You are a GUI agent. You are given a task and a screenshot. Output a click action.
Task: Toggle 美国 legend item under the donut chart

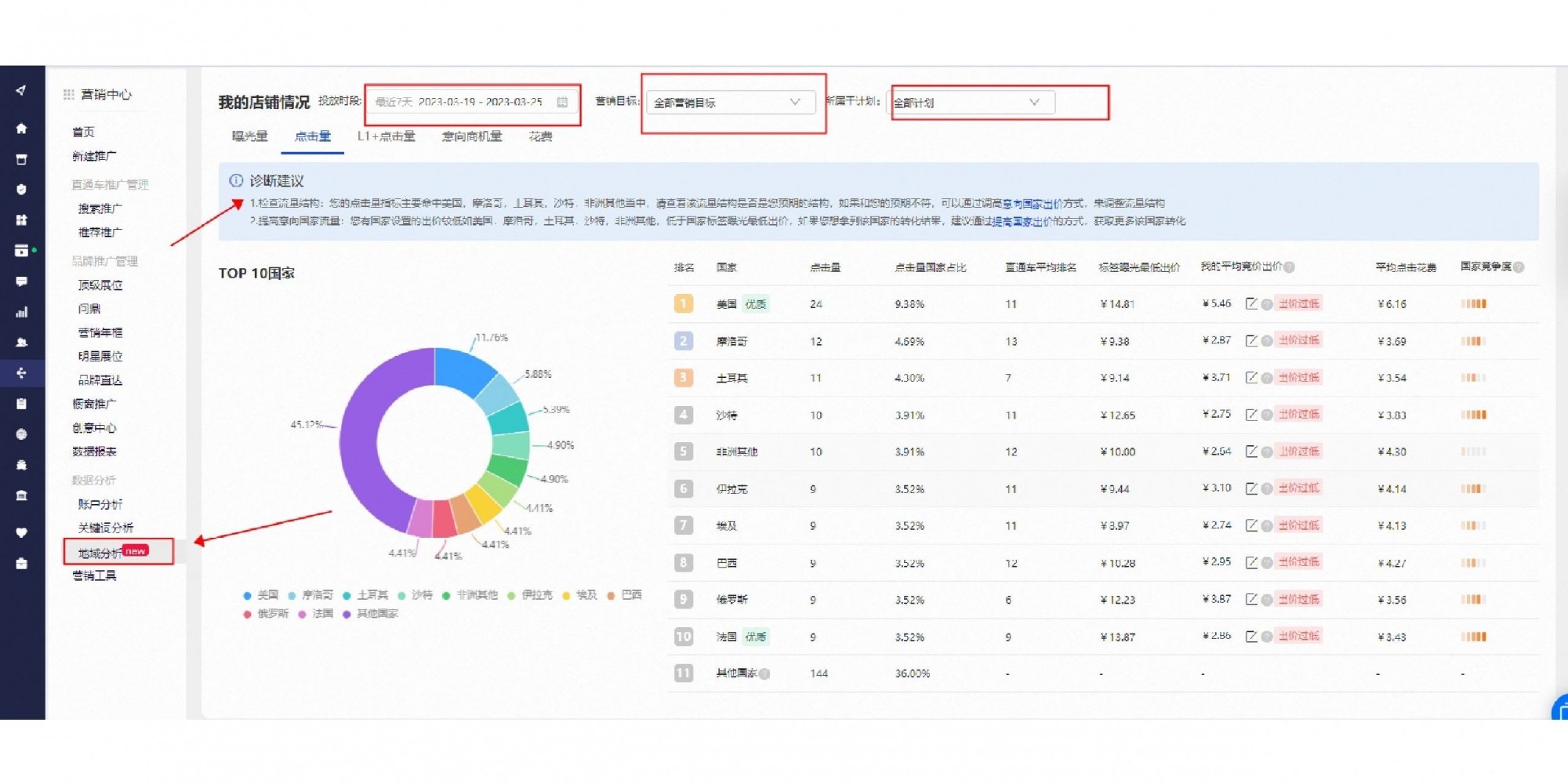(x=261, y=595)
